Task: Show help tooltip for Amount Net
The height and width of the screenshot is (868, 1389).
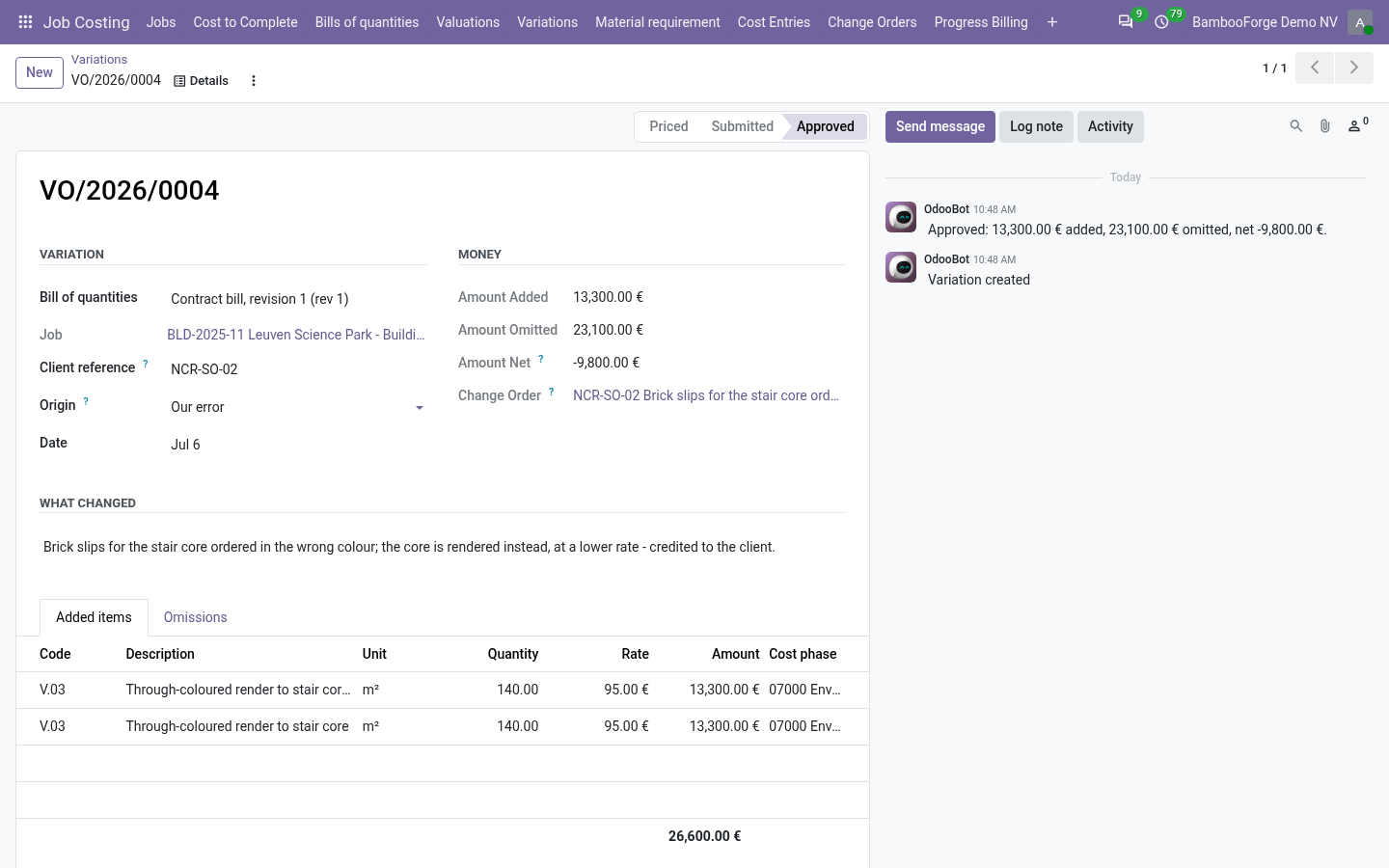Action: point(541,359)
